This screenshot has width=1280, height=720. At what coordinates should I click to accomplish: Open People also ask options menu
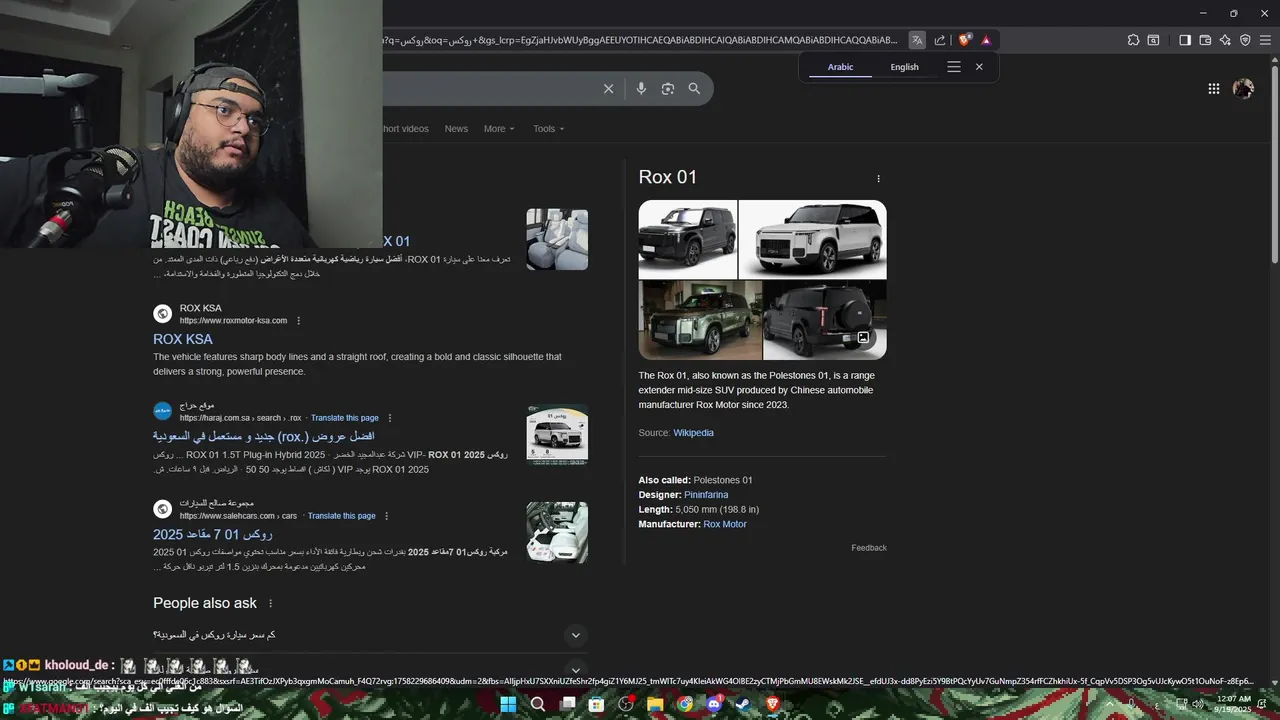[x=270, y=604]
